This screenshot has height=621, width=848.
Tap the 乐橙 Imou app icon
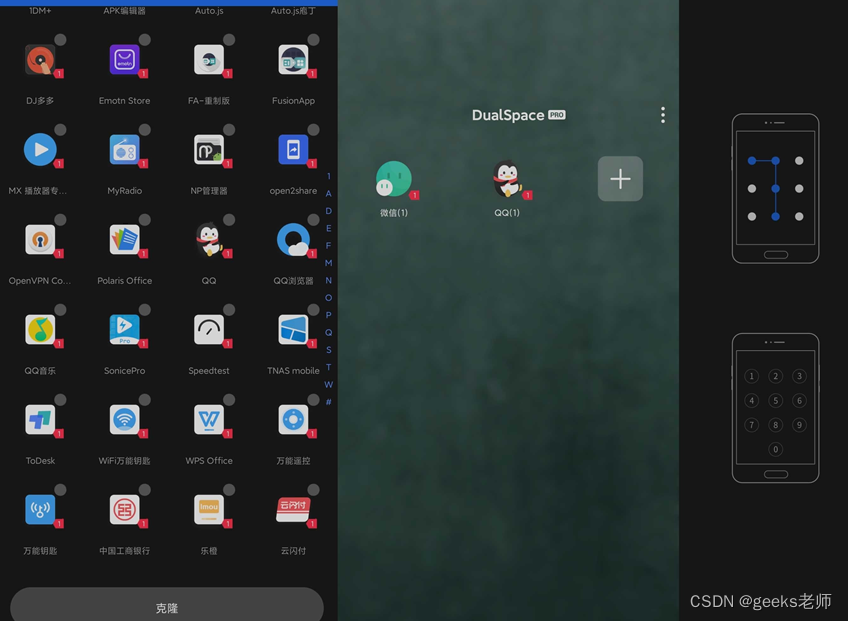pyautogui.click(x=209, y=509)
